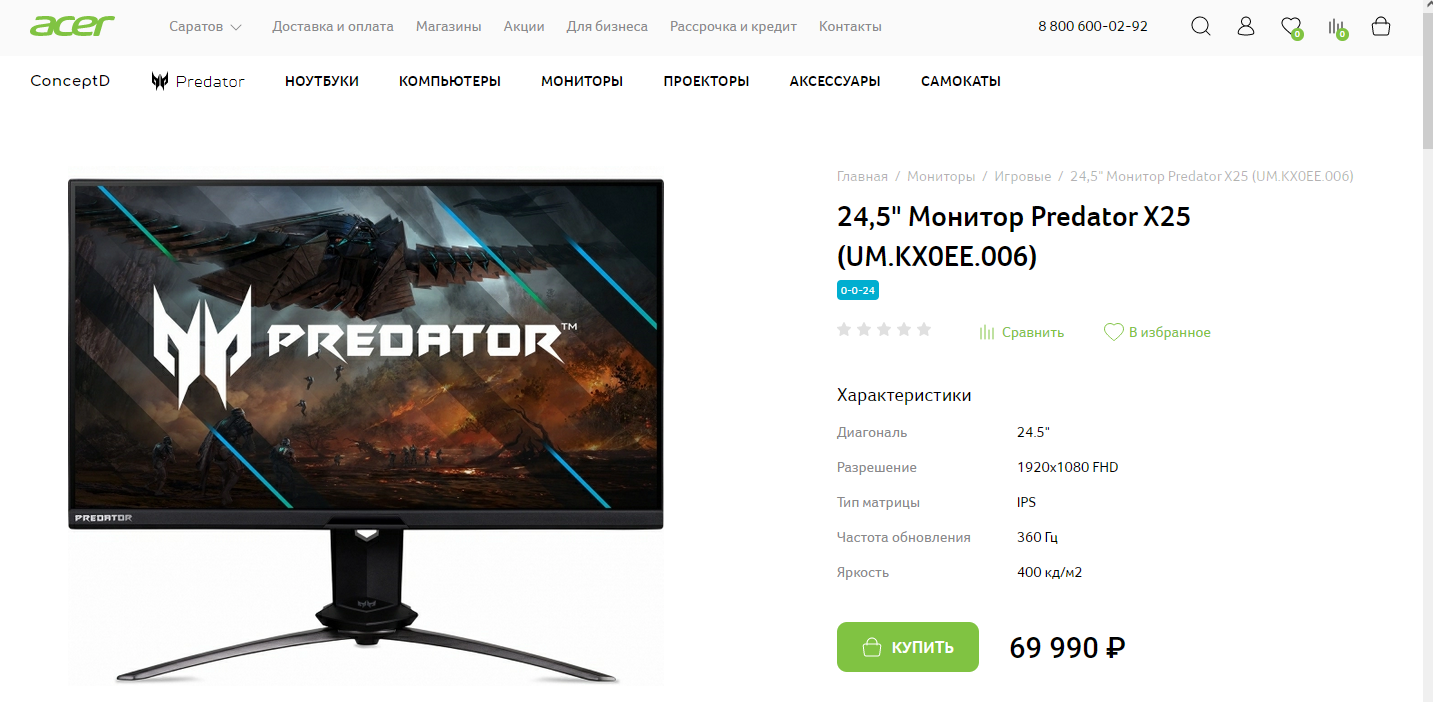Screen dimensions: 1433x702
Task: Open the Игровые breadcrumb link
Action: pyautogui.click(x=1022, y=176)
